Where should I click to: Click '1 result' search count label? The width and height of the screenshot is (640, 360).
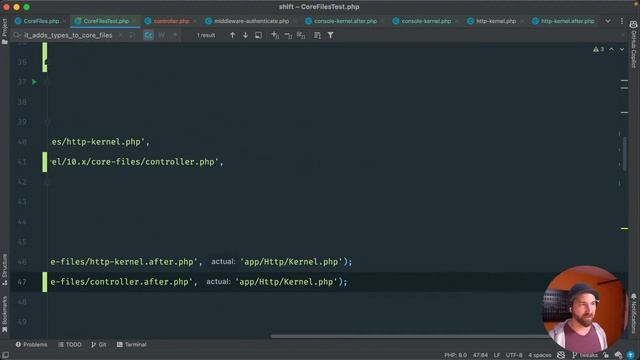tap(206, 36)
